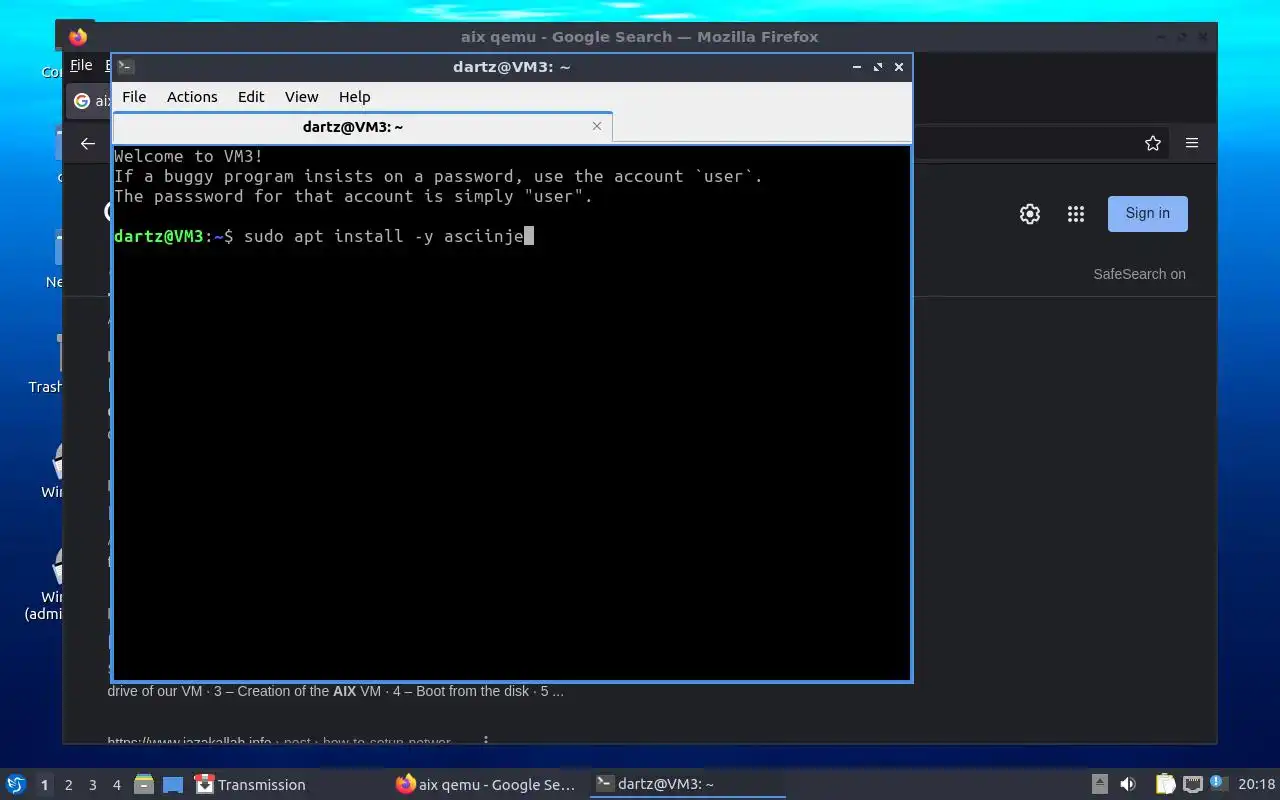Screen dimensions: 1280x800
Task: Minimize the terminal window
Action: point(857,67)
